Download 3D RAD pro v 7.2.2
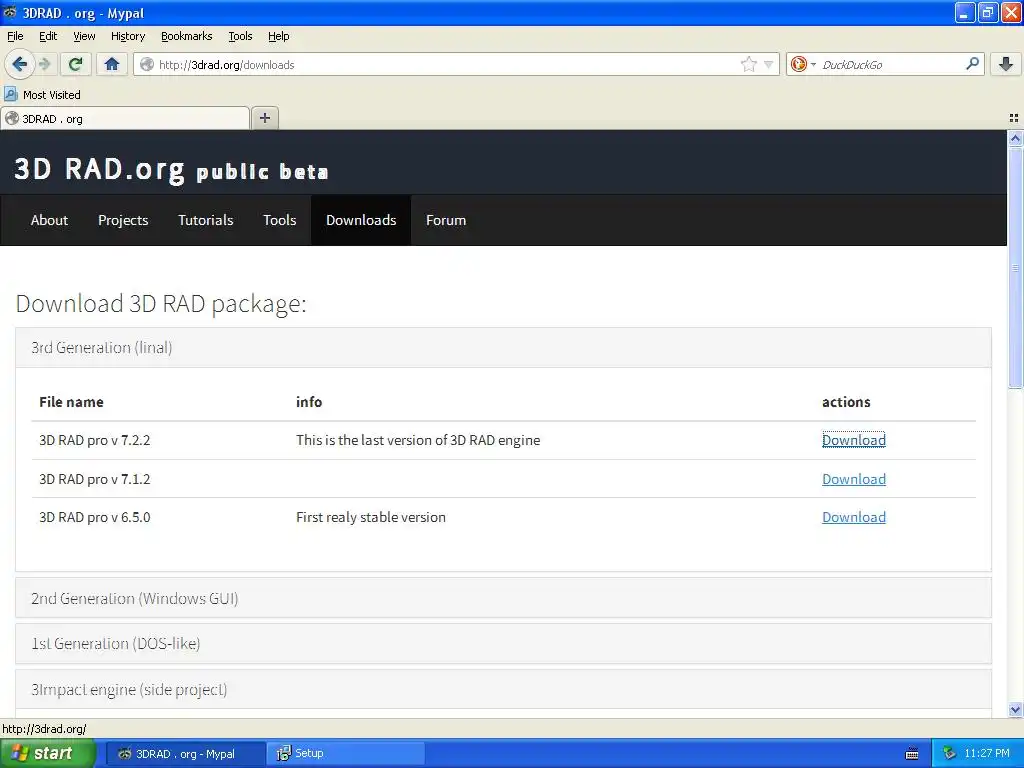Viewport: 1024px width, 768px height. click(854, 440)
